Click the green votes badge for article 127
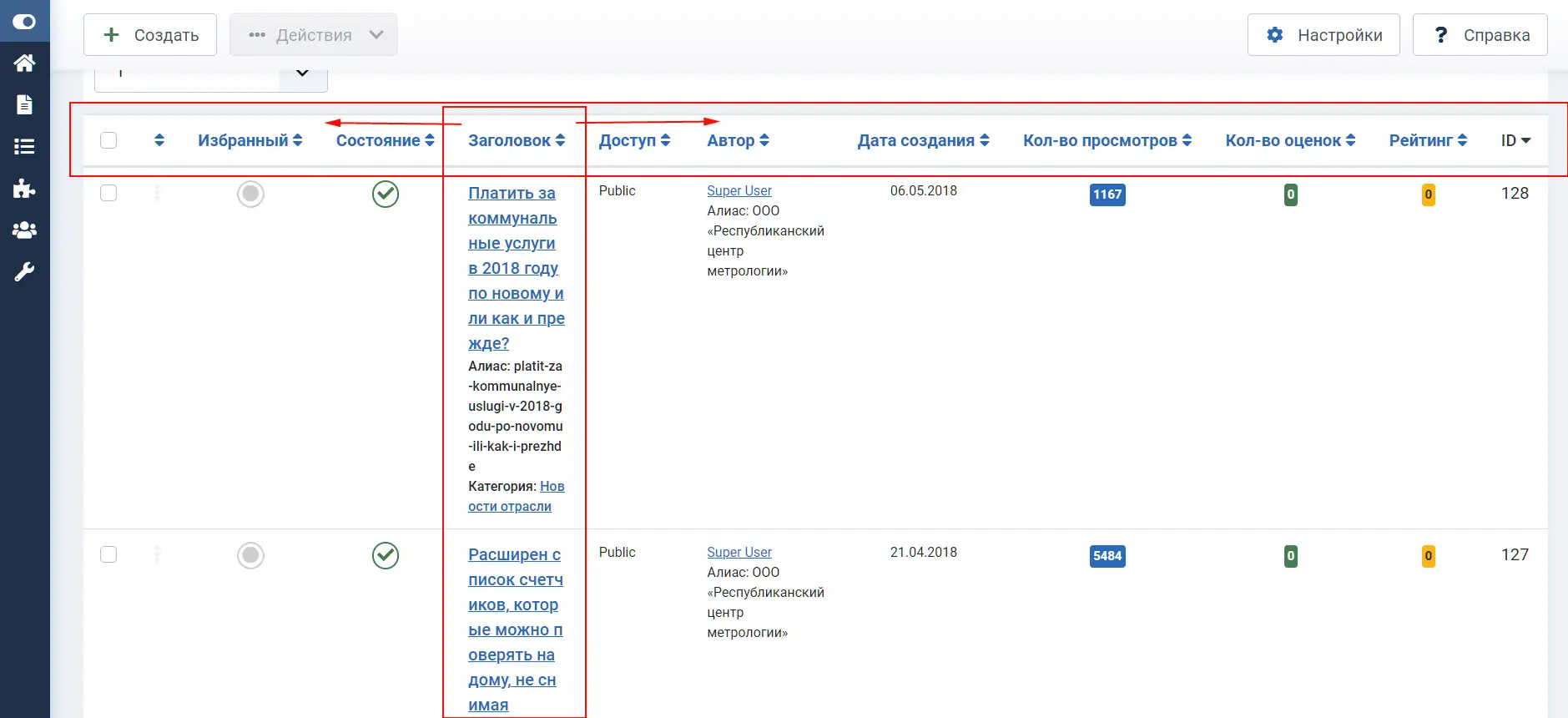Viewport: 1568px width, 718px height. click(x=1291, y=556)
